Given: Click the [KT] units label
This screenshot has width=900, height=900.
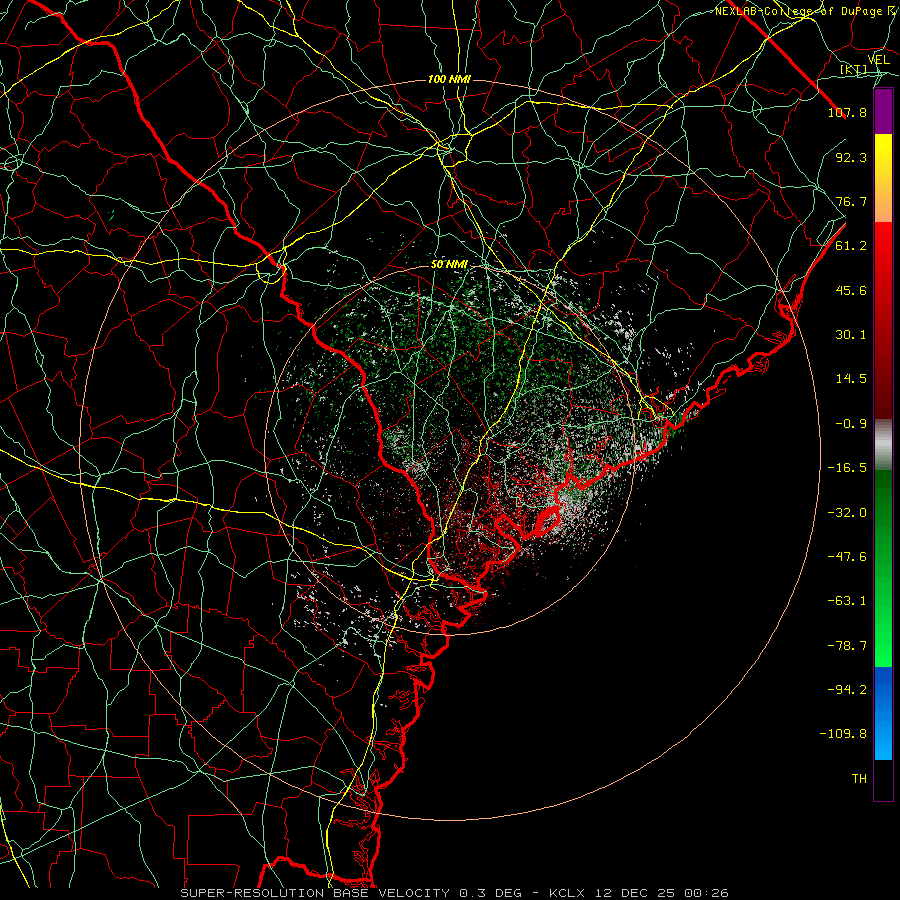Looking at the screenshot, I should coord(854,70).
